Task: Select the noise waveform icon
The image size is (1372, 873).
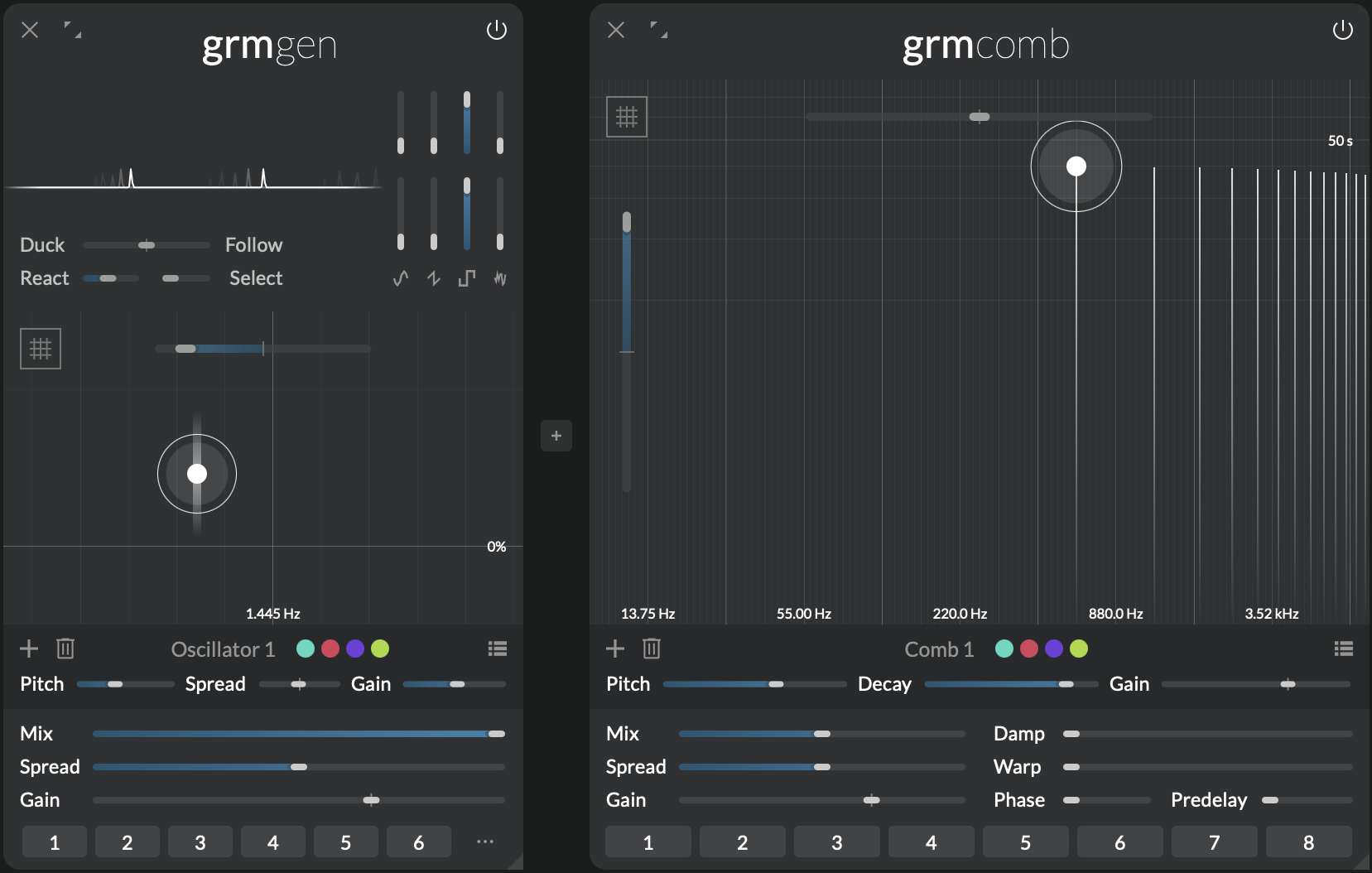Action: pos(500,278)
